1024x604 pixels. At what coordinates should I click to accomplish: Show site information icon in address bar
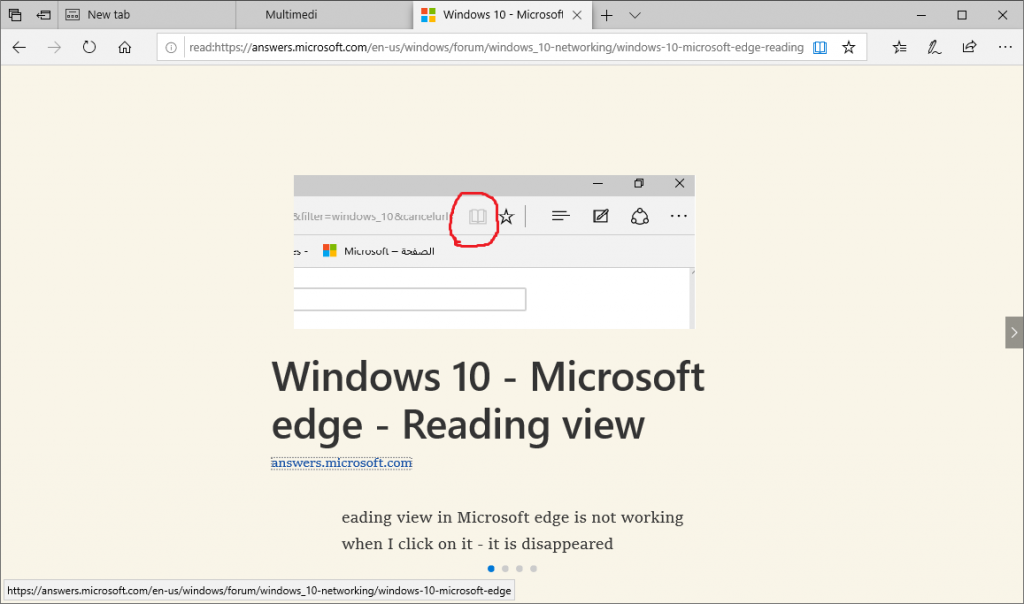[171, 47]
